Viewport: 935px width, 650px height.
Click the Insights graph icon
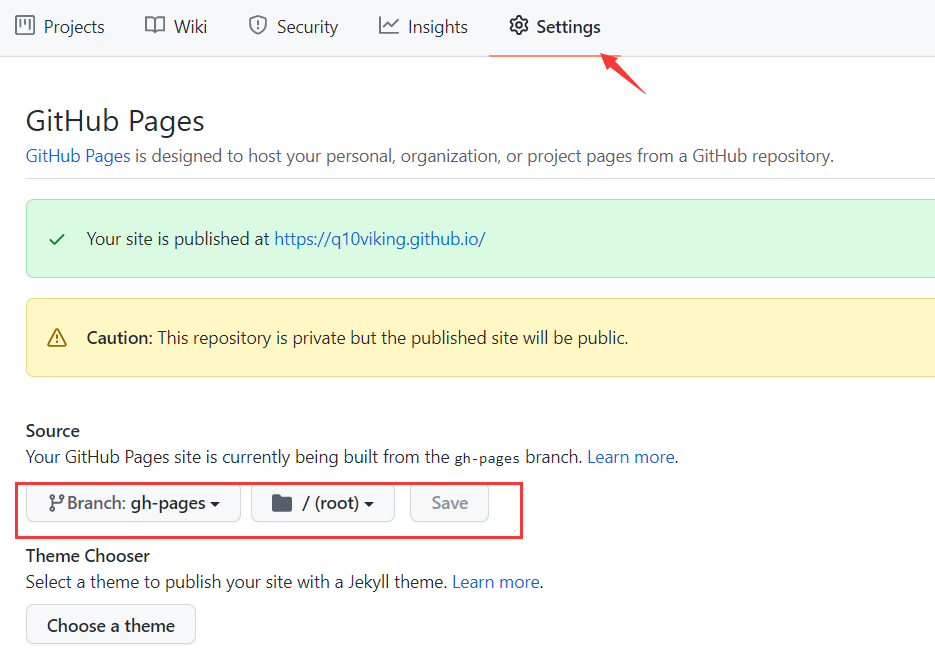389,26
